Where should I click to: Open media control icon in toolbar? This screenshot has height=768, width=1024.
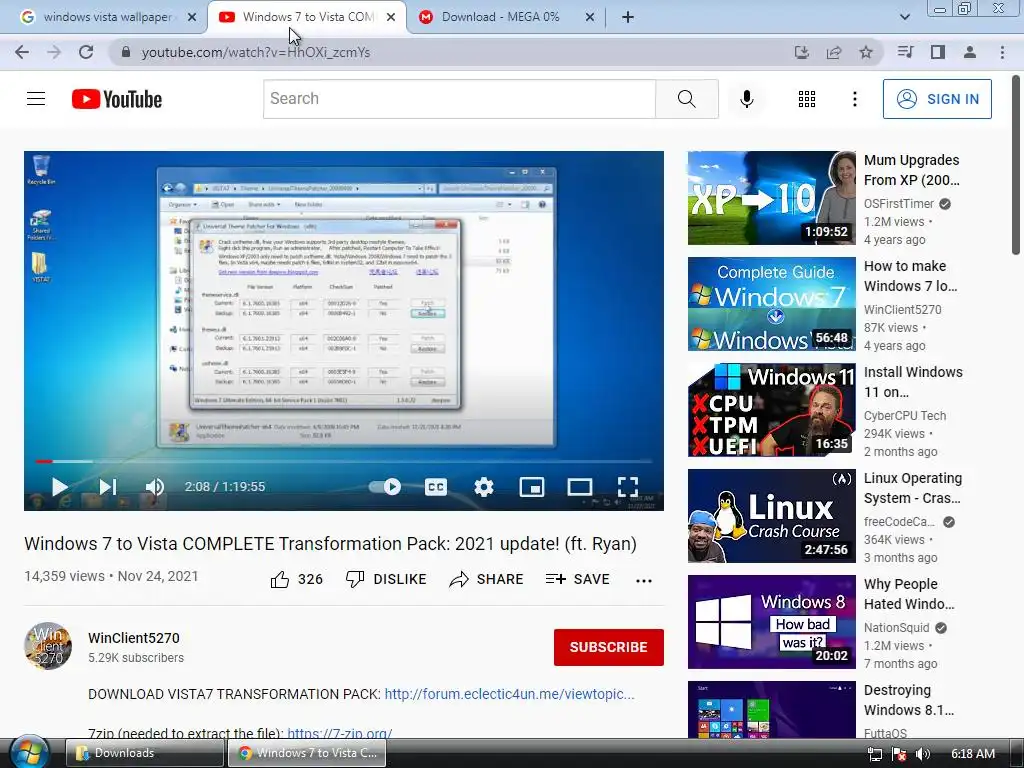click(905, 52)
